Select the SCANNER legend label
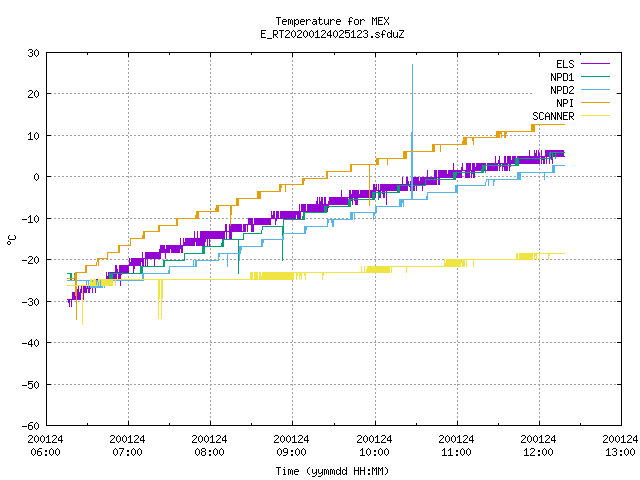 pyautogui.click(x=553, y=116)
